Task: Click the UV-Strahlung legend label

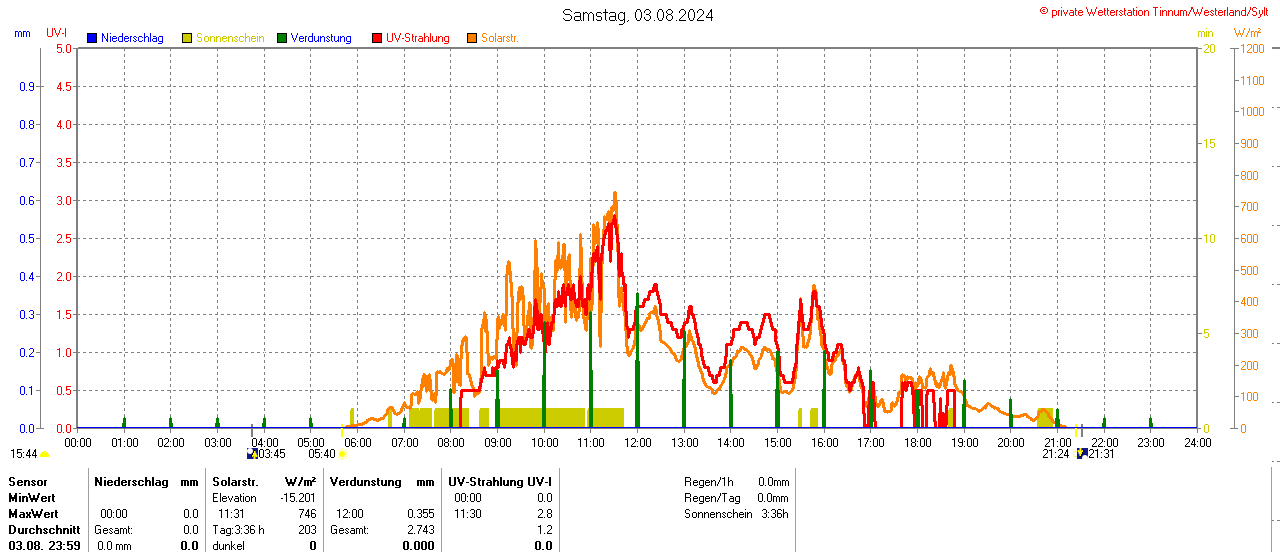Action: 417,38
